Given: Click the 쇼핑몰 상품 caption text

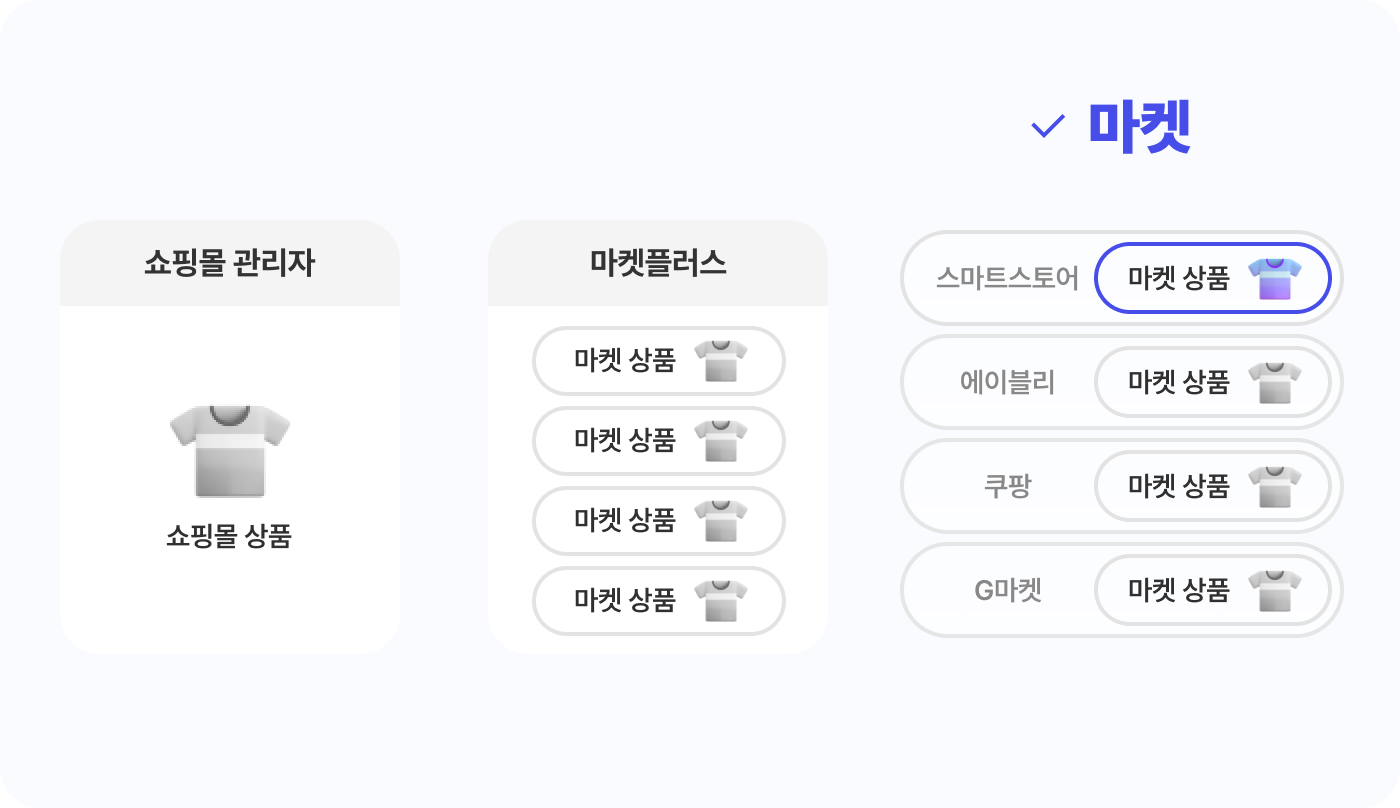Looking at the screenshot, I should tap(229, 536).
